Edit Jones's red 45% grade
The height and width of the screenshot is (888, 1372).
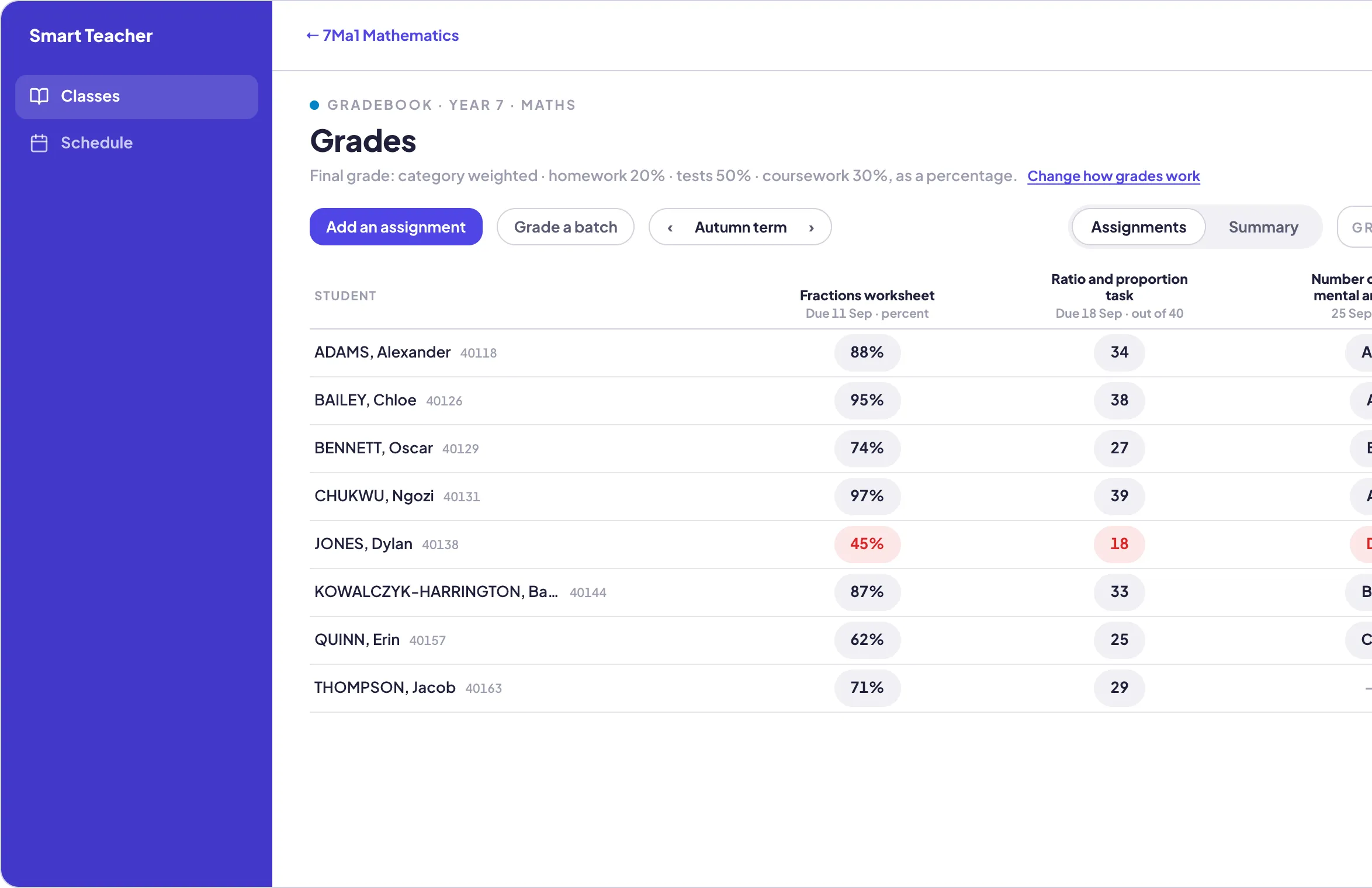point(867,544)
